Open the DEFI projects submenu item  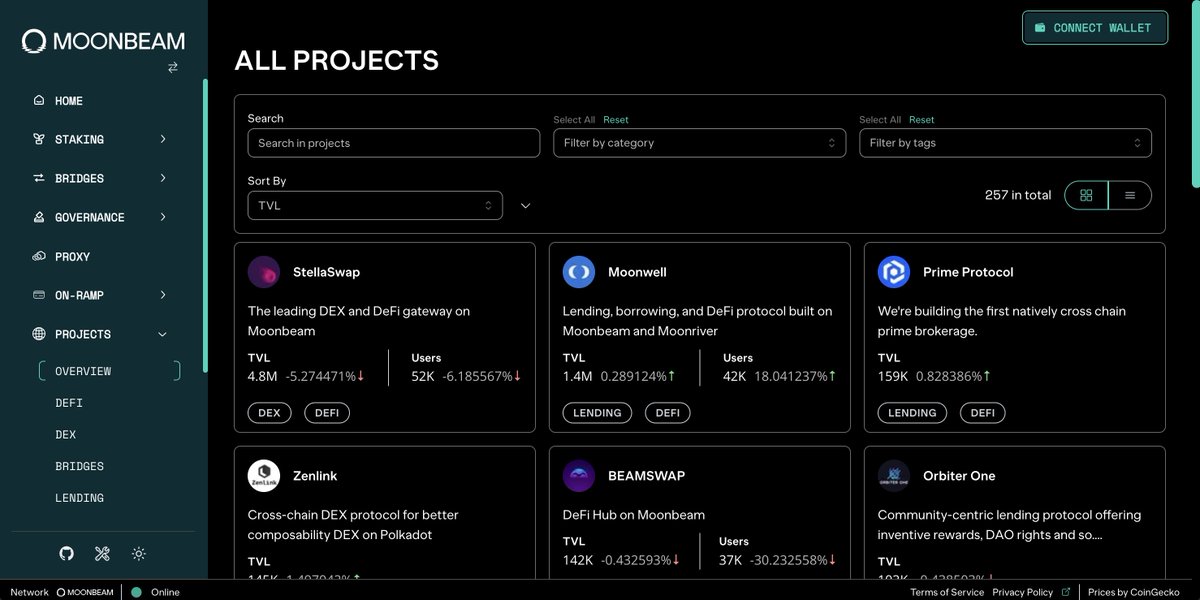69,403
